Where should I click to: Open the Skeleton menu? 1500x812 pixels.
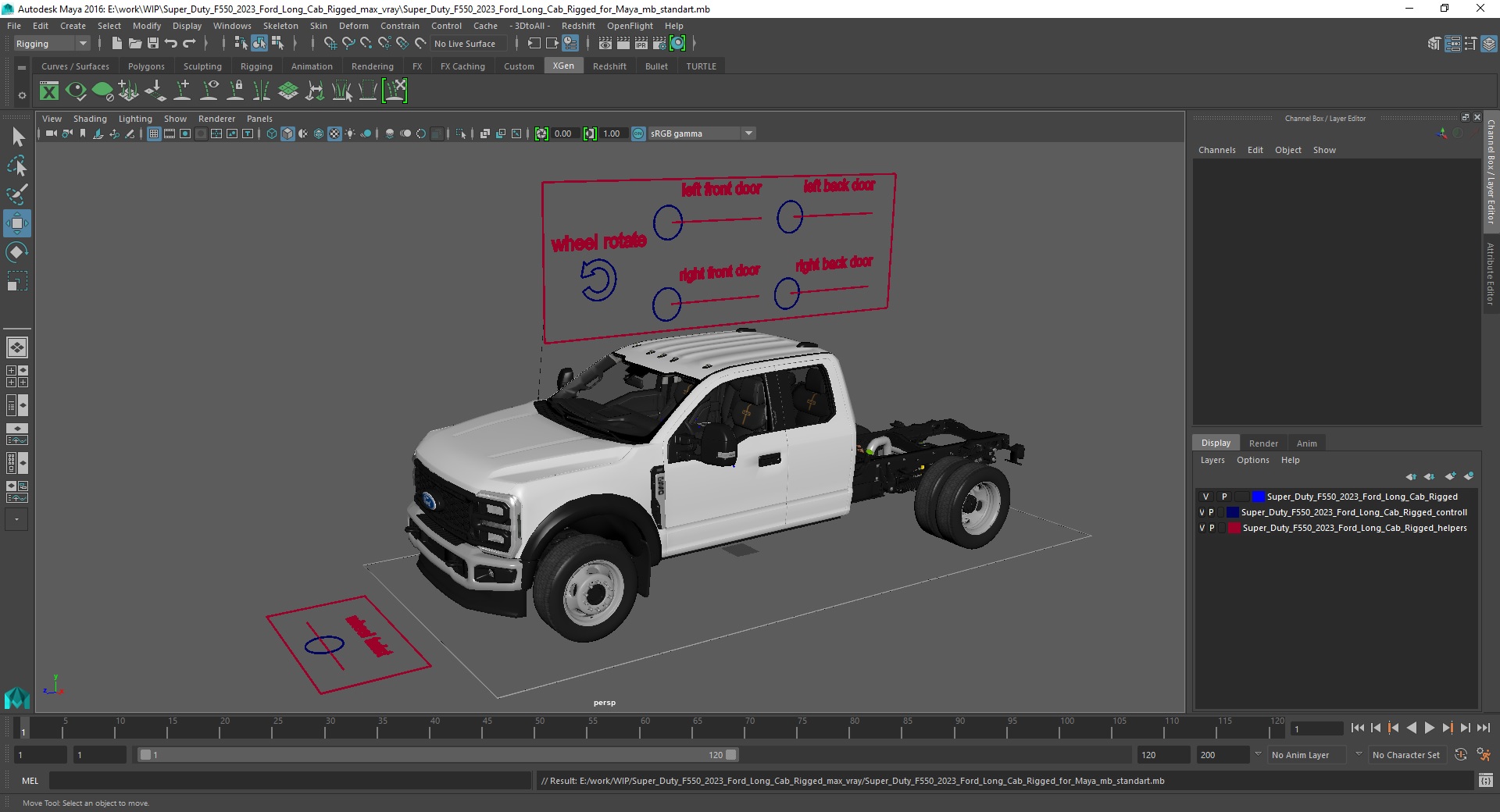[280, 26]
